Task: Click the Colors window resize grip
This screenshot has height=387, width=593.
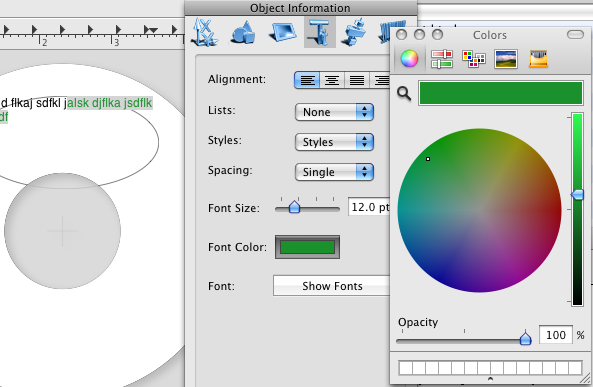Action: click(586, 378)
